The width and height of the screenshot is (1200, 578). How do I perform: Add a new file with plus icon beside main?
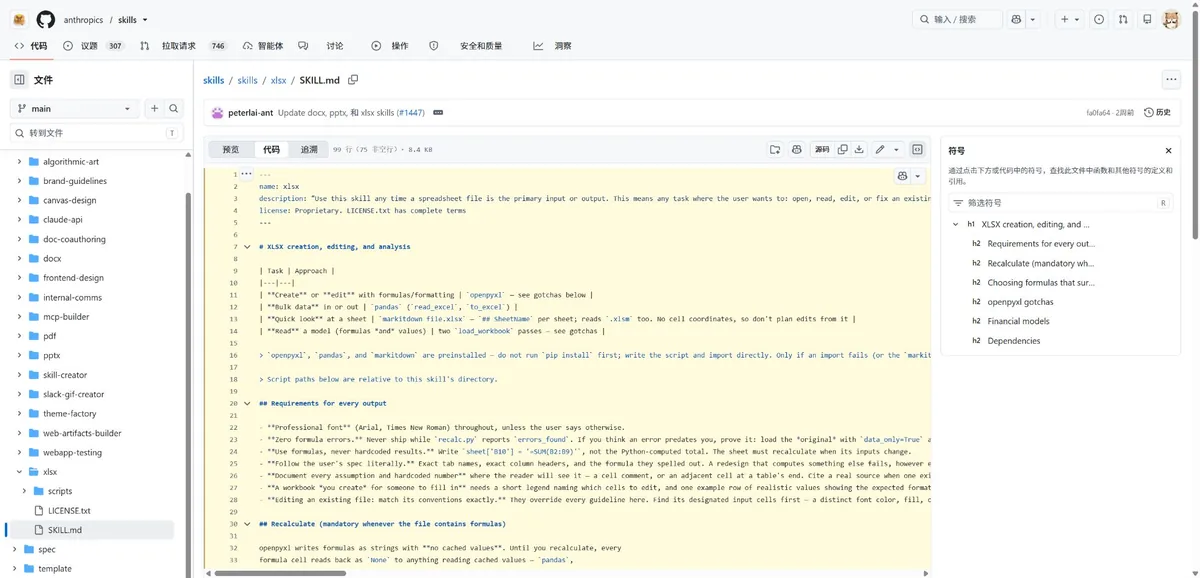(x=154, y=109)
